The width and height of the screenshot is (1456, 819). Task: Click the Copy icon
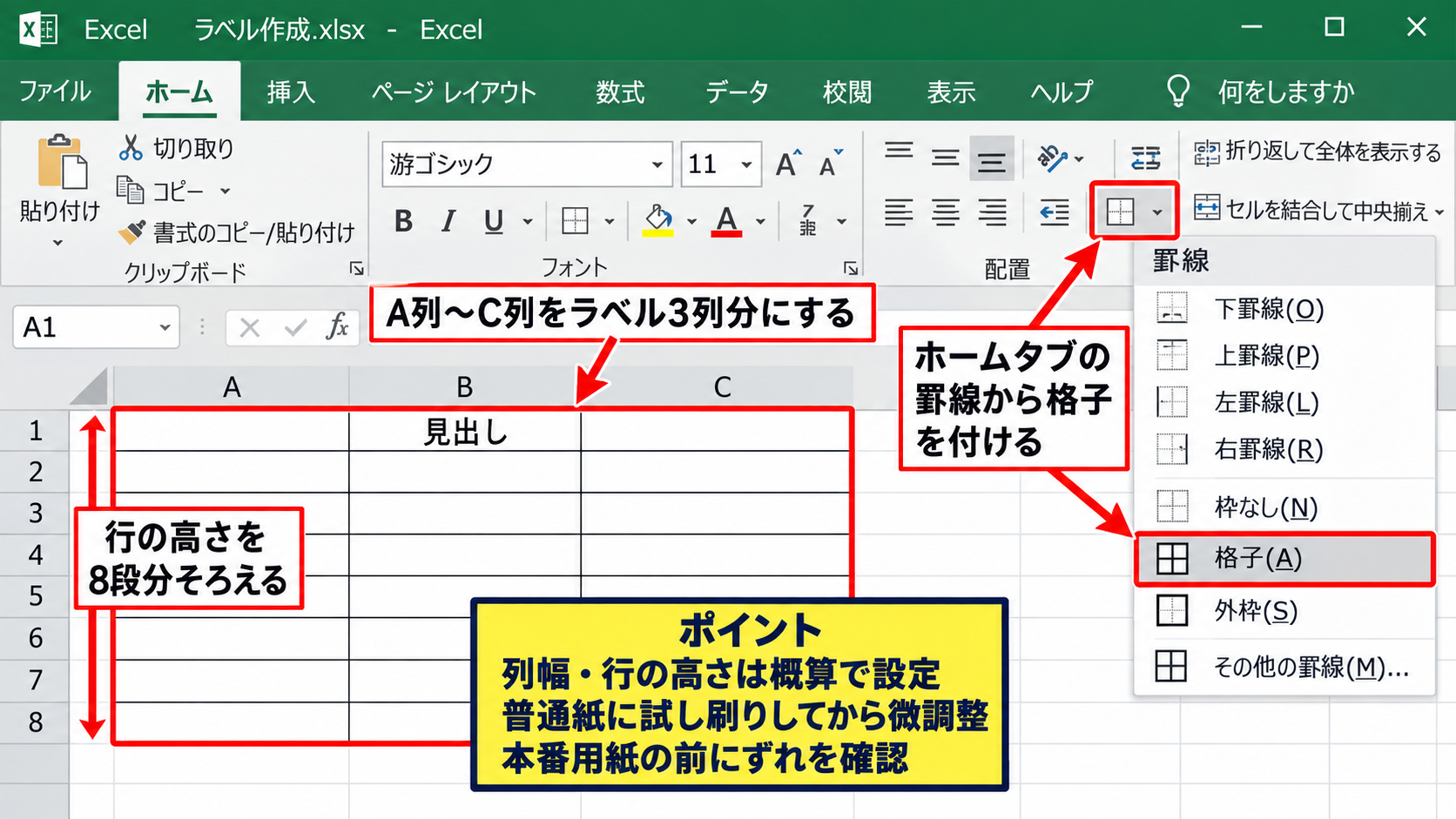click(130, 190)
